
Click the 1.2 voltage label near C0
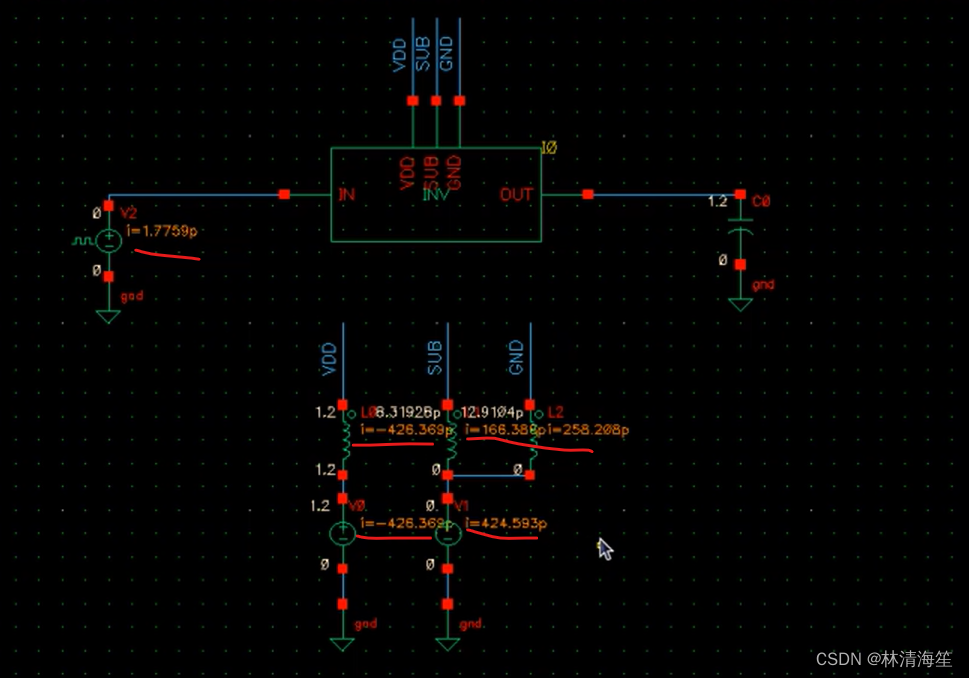click(x=717, y=201)
